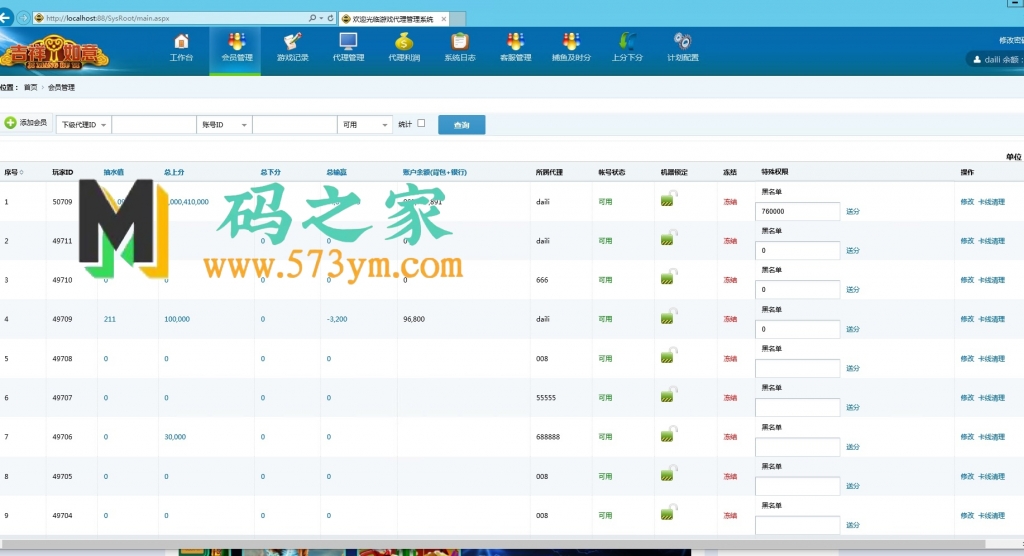Toggle the 统计 checkbox

pos(421,123)
